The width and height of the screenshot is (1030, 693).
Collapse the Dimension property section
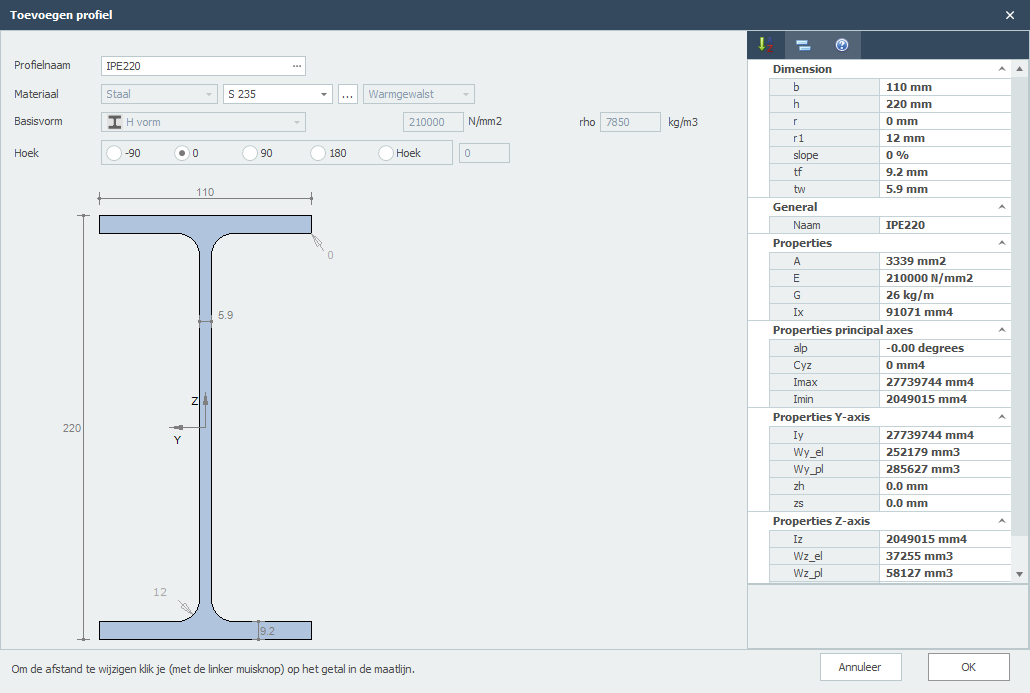pos(1002,70)
